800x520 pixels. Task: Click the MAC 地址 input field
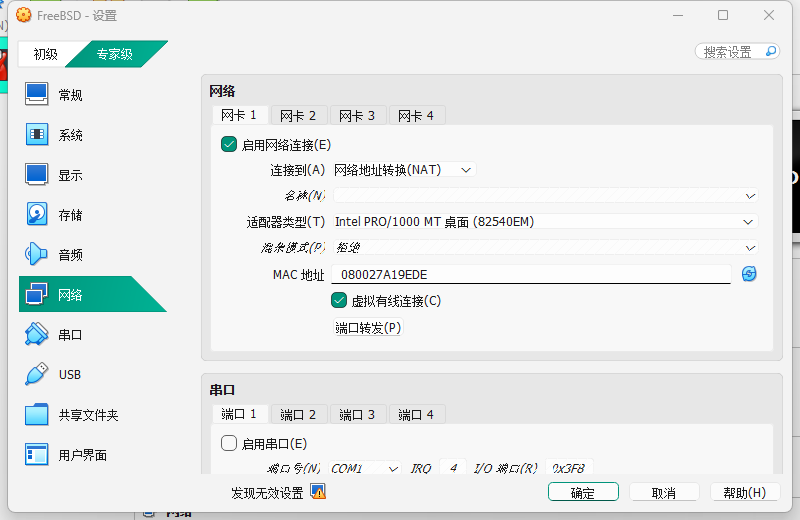pyautogui.click(x=531, y=275)
